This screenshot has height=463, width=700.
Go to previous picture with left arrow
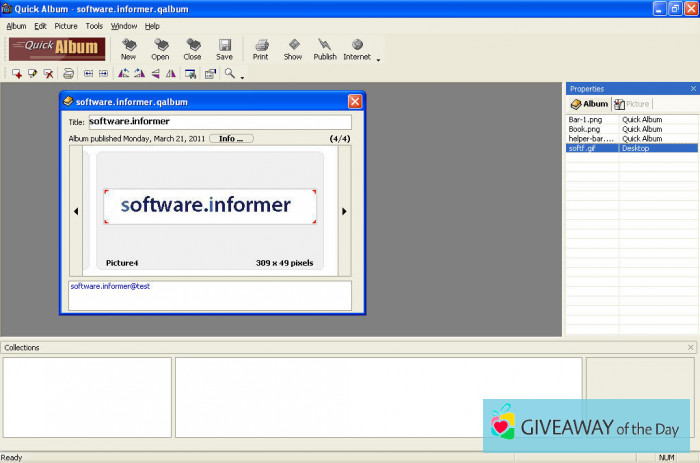tap(75, 211)
